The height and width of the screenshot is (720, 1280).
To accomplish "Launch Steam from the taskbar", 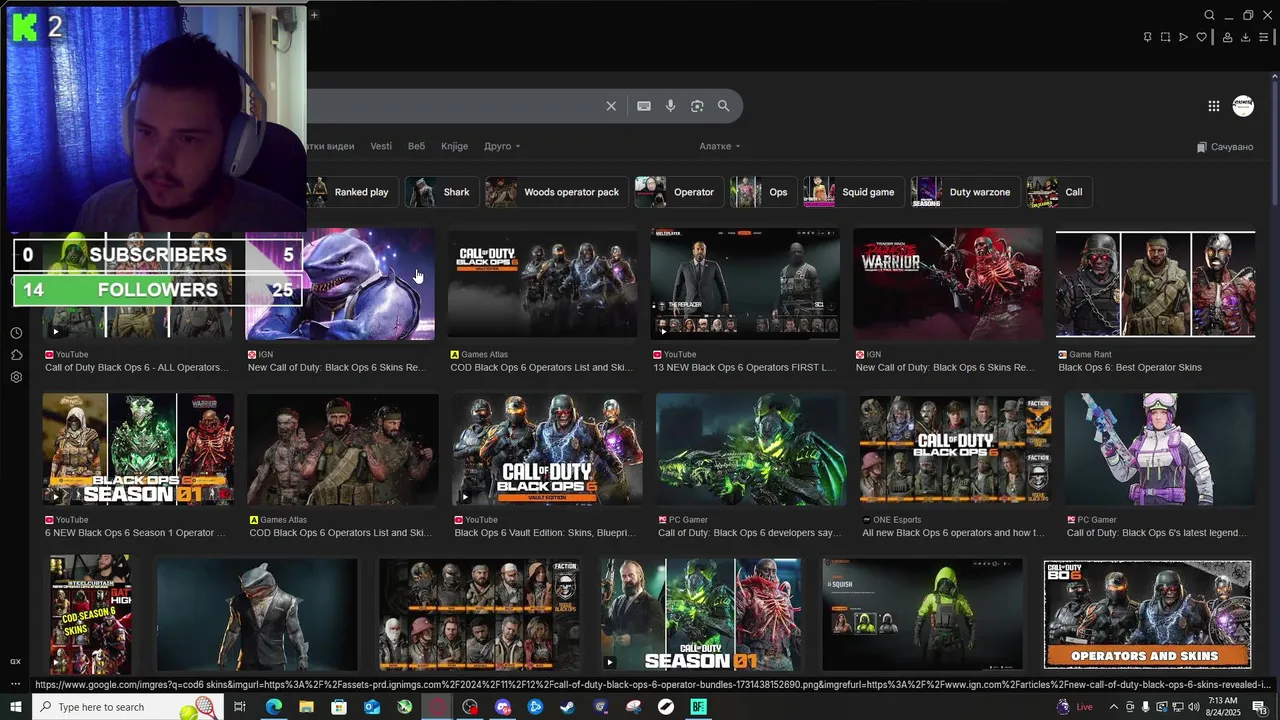I will 567,707.
